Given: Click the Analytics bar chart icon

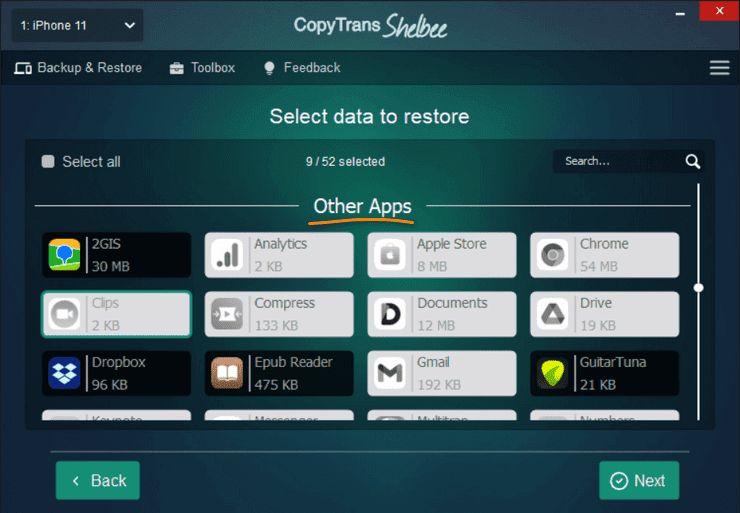Looking at the screenshot, I should coord(227,255).
